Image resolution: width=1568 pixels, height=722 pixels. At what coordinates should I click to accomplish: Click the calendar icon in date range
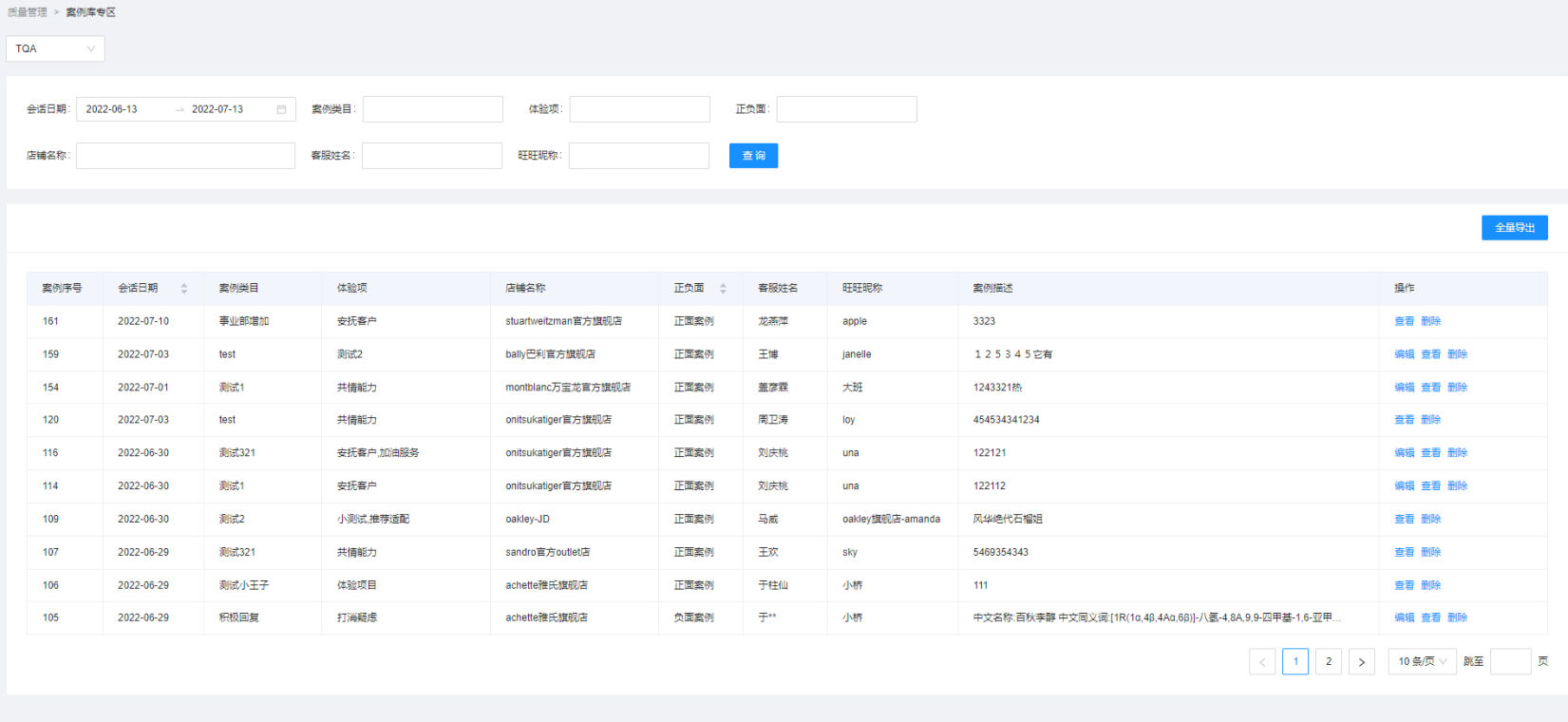[x=281, y=109]
